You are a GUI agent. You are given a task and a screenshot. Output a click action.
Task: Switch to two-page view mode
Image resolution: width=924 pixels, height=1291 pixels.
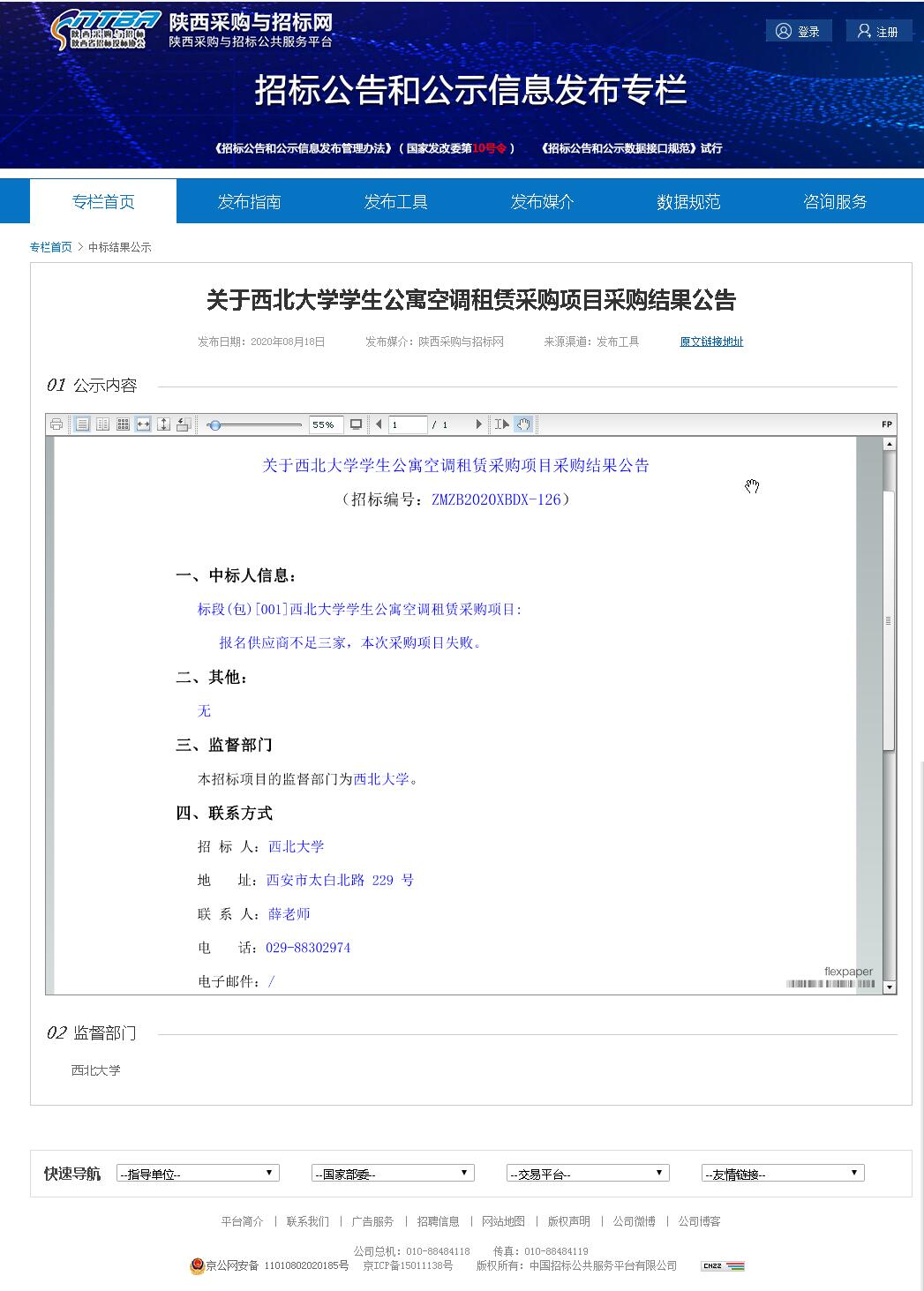click(x=102, y=424)
